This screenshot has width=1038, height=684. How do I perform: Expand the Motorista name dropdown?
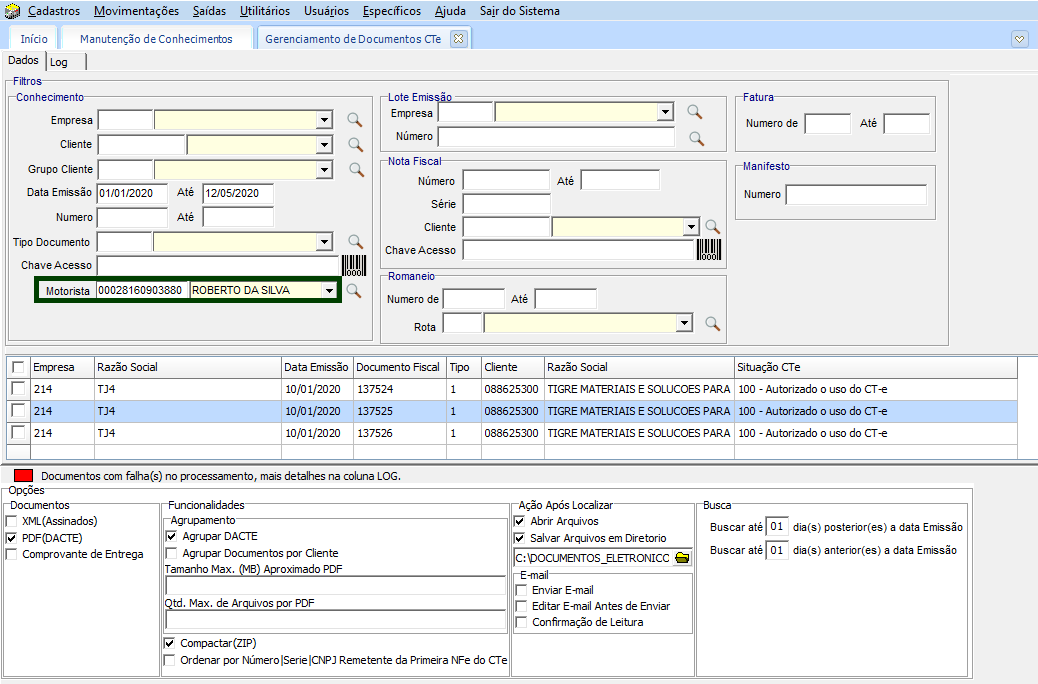coord(328,291)
